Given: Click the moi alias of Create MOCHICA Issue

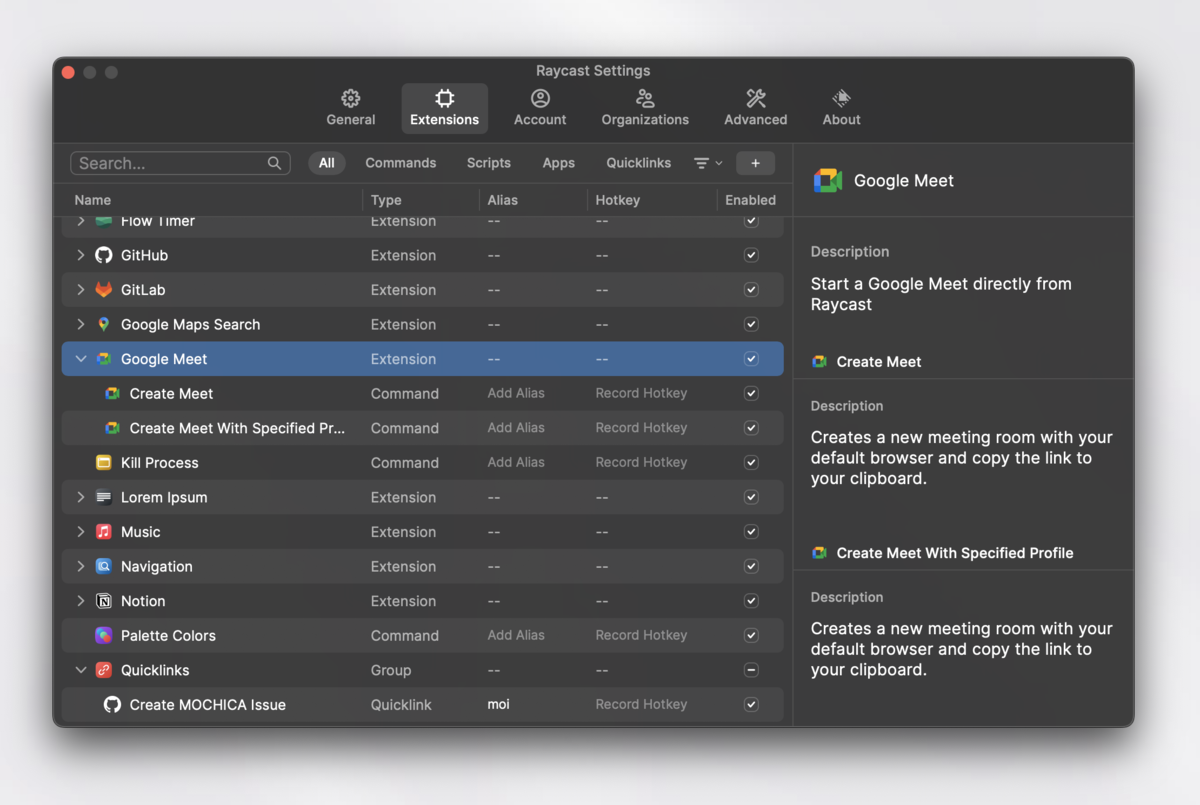Looking at the screenshot, I should pos(498,705).
